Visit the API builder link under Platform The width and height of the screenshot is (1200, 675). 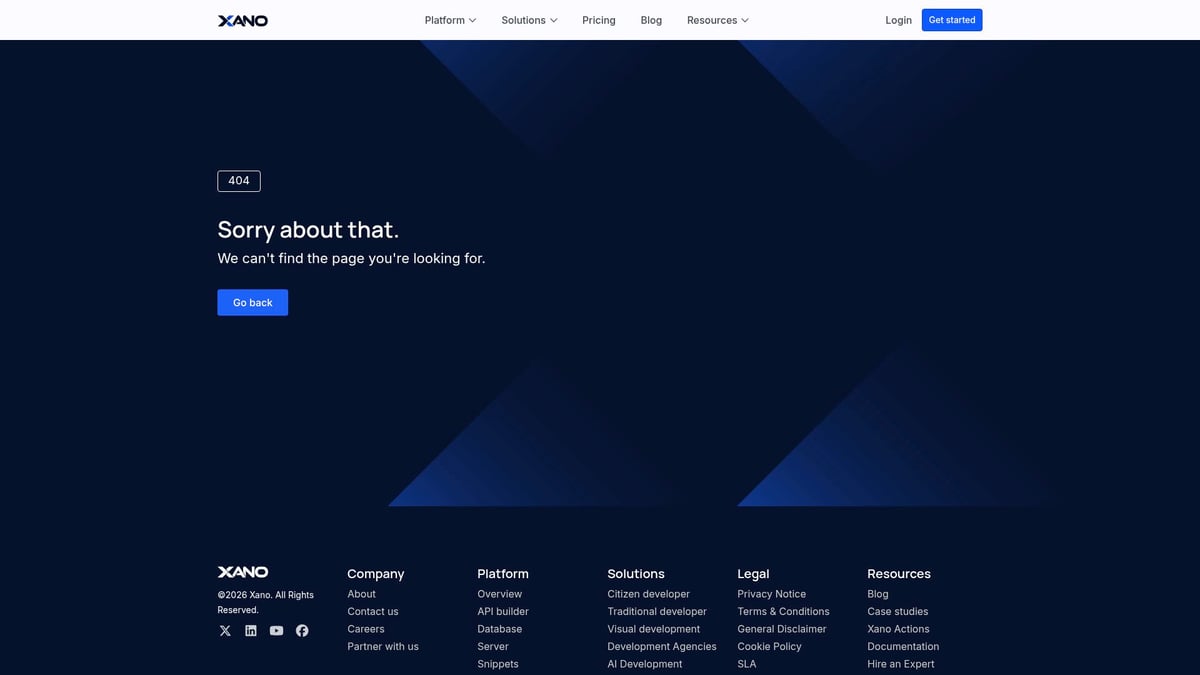pyautogui.click(x=502, y=611)
